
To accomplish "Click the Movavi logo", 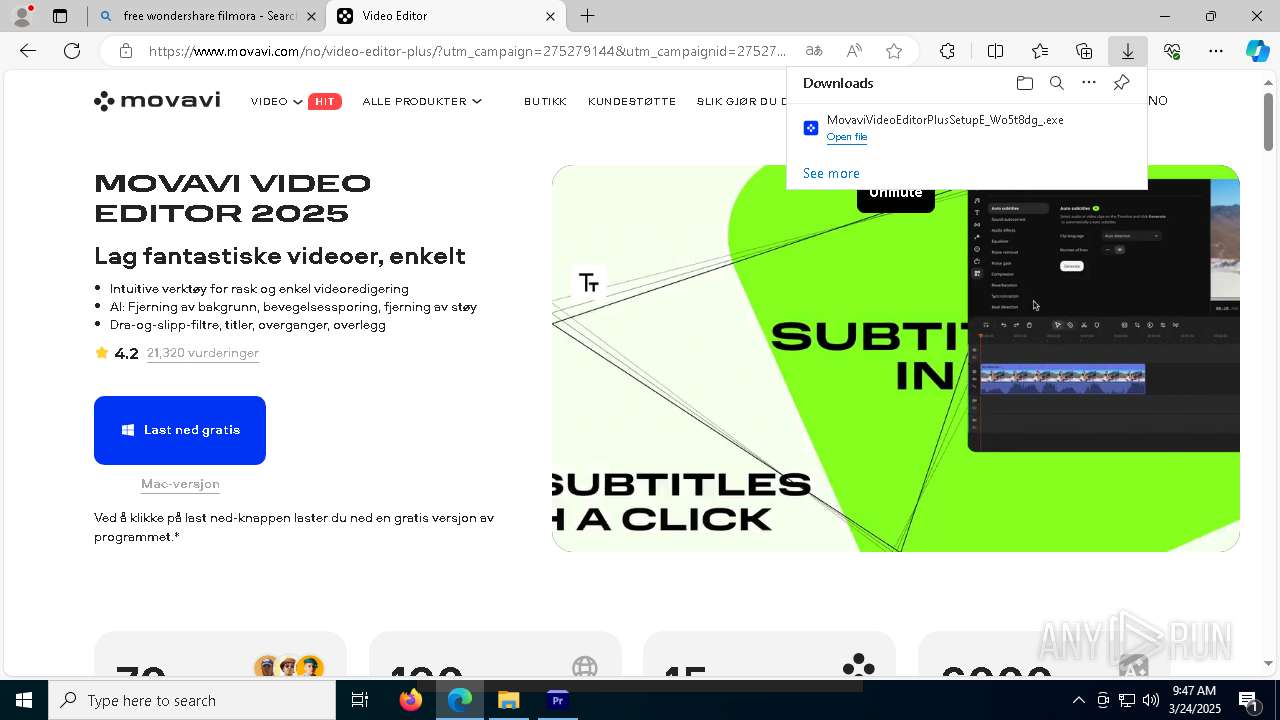I will point(157,101).
